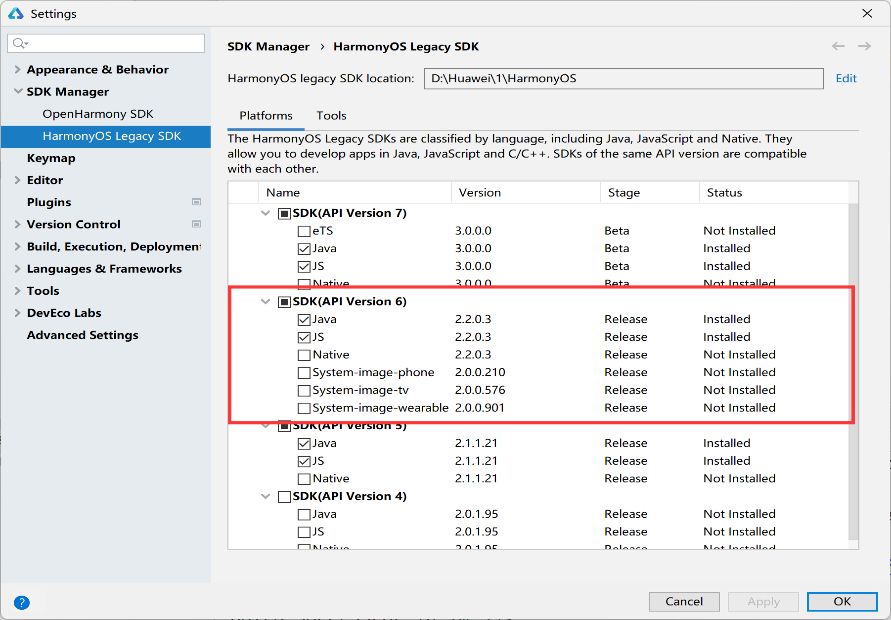Click the SDK table vertical scrollbar
Image resolution: width=891 pixels, height=620 pixels.
pos(853,372)
